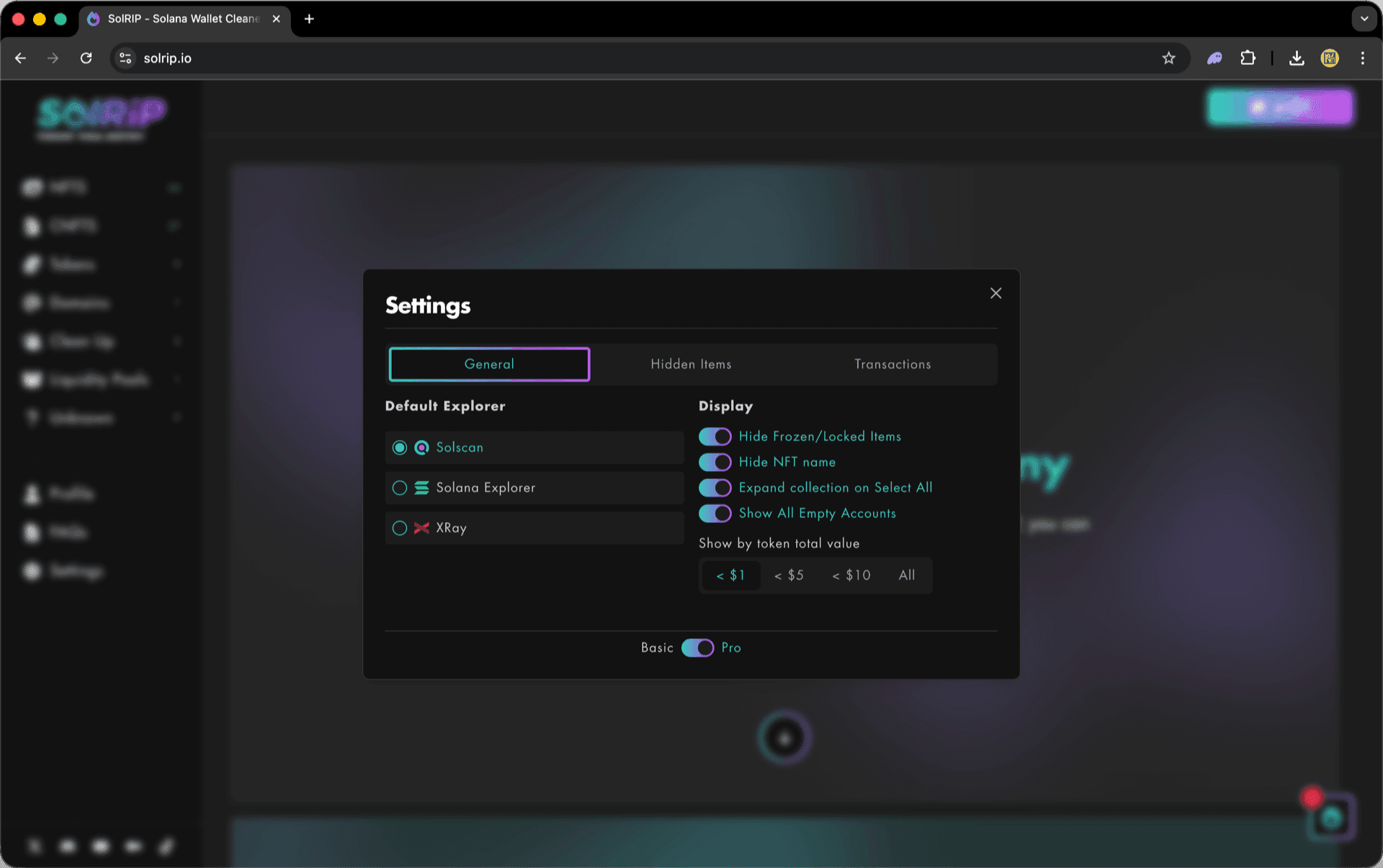Close the Settings dialog with the X
This screenshot has width=1383, height=868.
pyautogui.click(x=995, y=293)
